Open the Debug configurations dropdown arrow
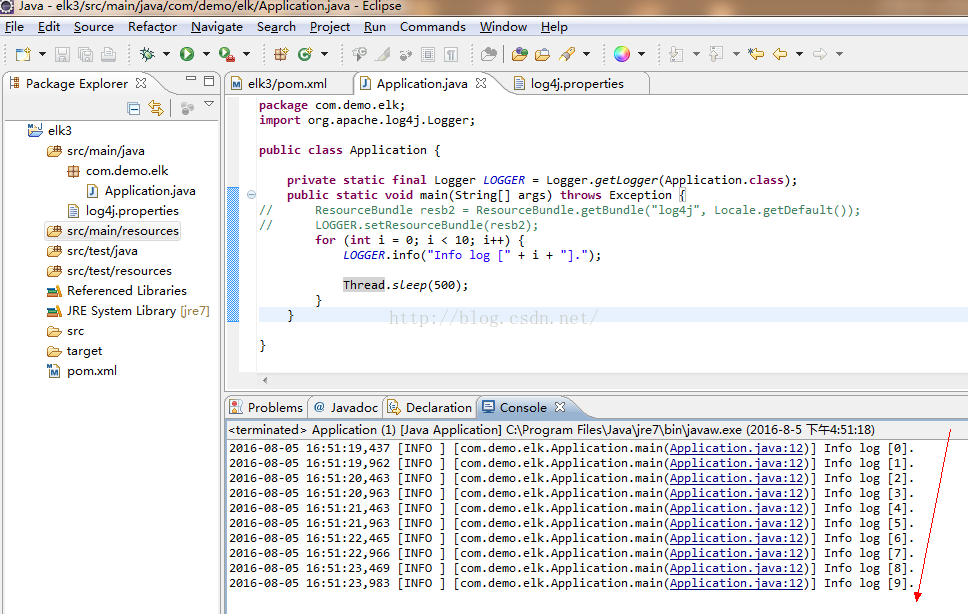The image size is (968, 614). (166, 54)
